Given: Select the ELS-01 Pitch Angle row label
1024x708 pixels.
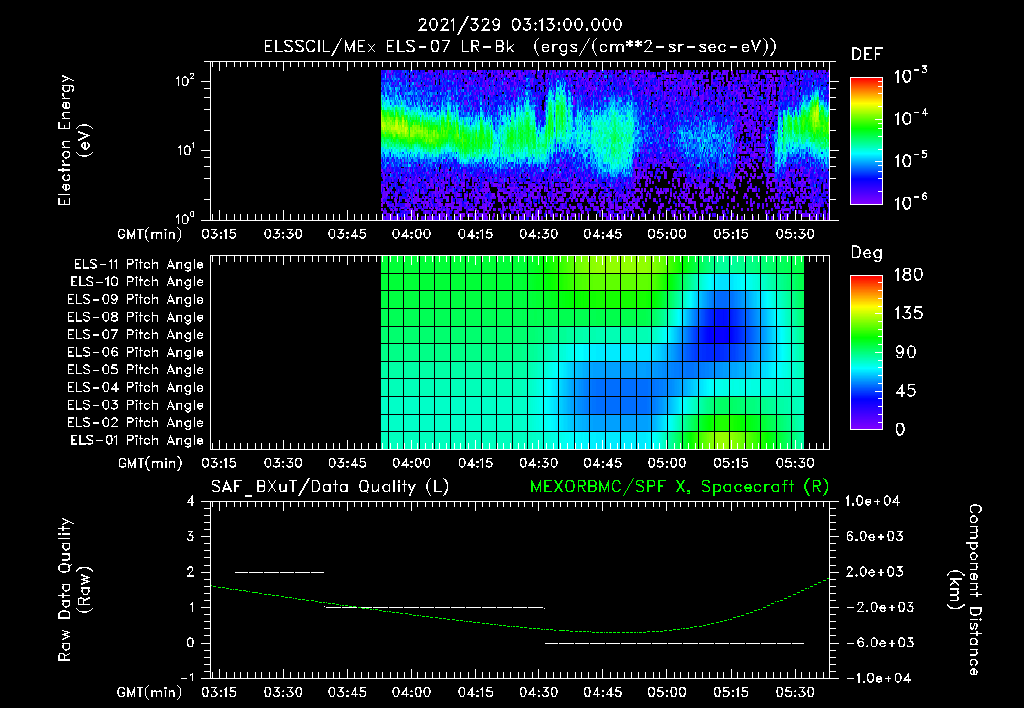Looking at the screenshot, I should coord(137,440).
